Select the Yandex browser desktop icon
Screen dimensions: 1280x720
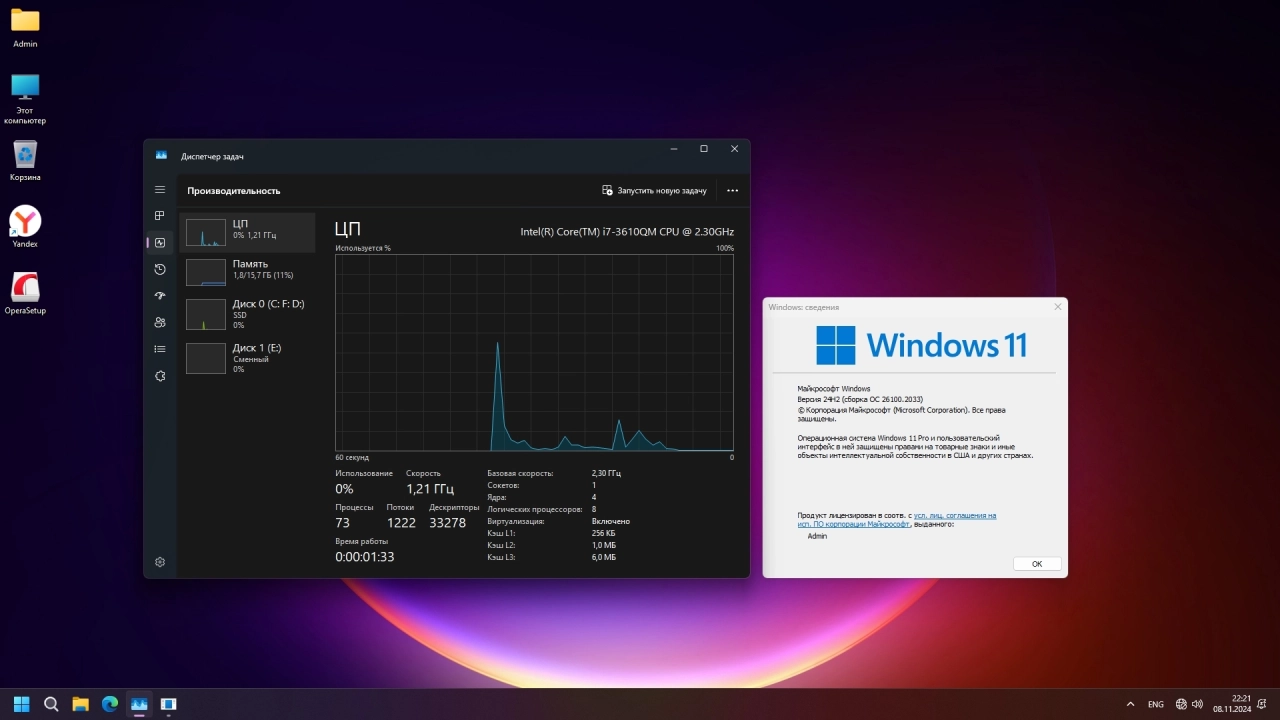(x=25, y=227)
